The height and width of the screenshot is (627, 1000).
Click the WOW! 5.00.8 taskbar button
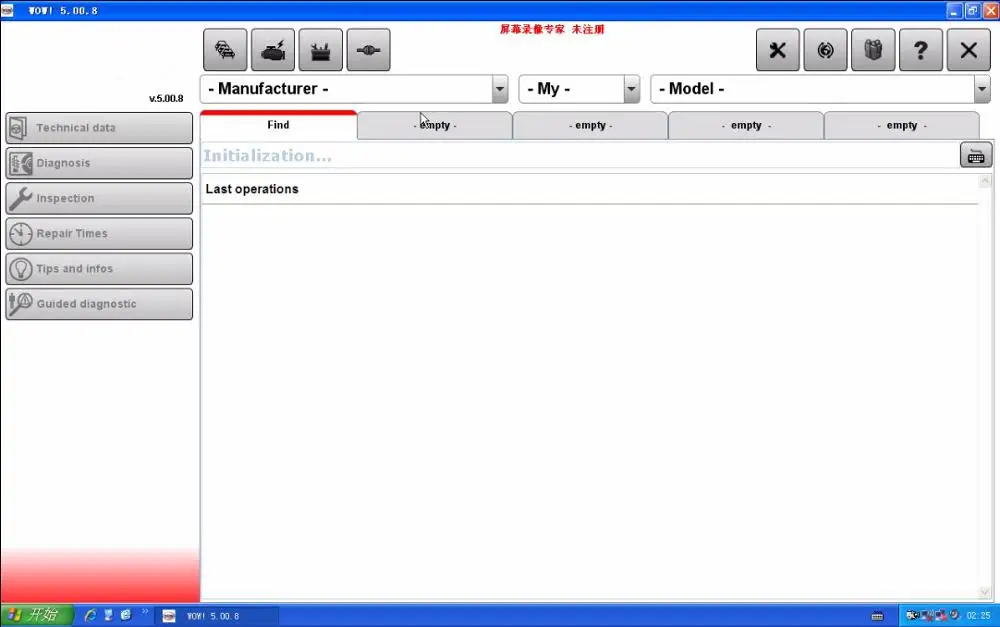pos(217,616)
